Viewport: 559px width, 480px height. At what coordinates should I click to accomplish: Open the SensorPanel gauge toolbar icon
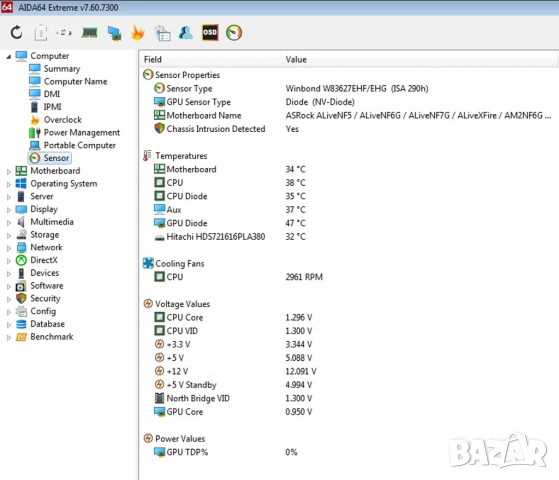coord(234,32)
